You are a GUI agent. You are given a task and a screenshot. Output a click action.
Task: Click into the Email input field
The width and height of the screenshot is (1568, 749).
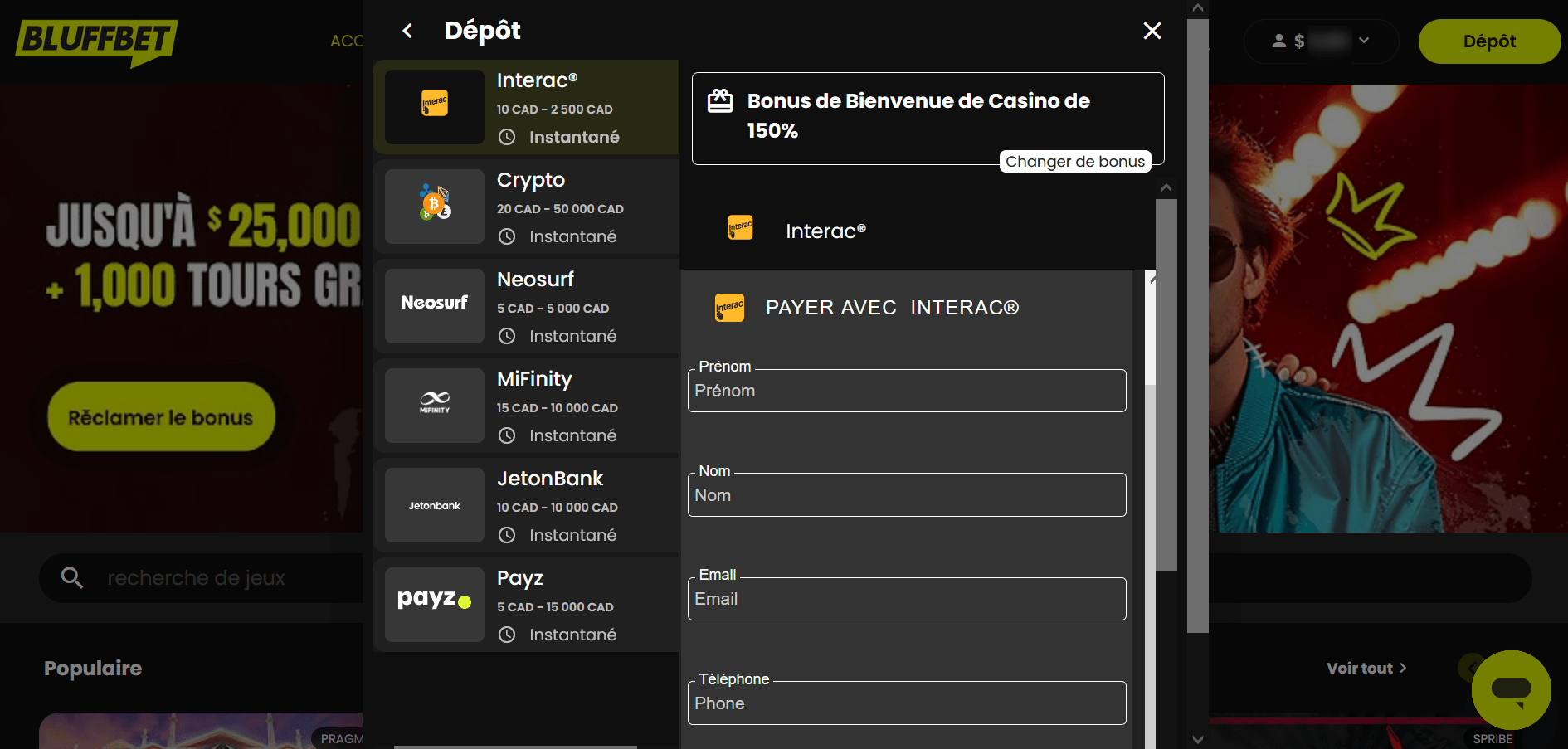tap(906, 599)
